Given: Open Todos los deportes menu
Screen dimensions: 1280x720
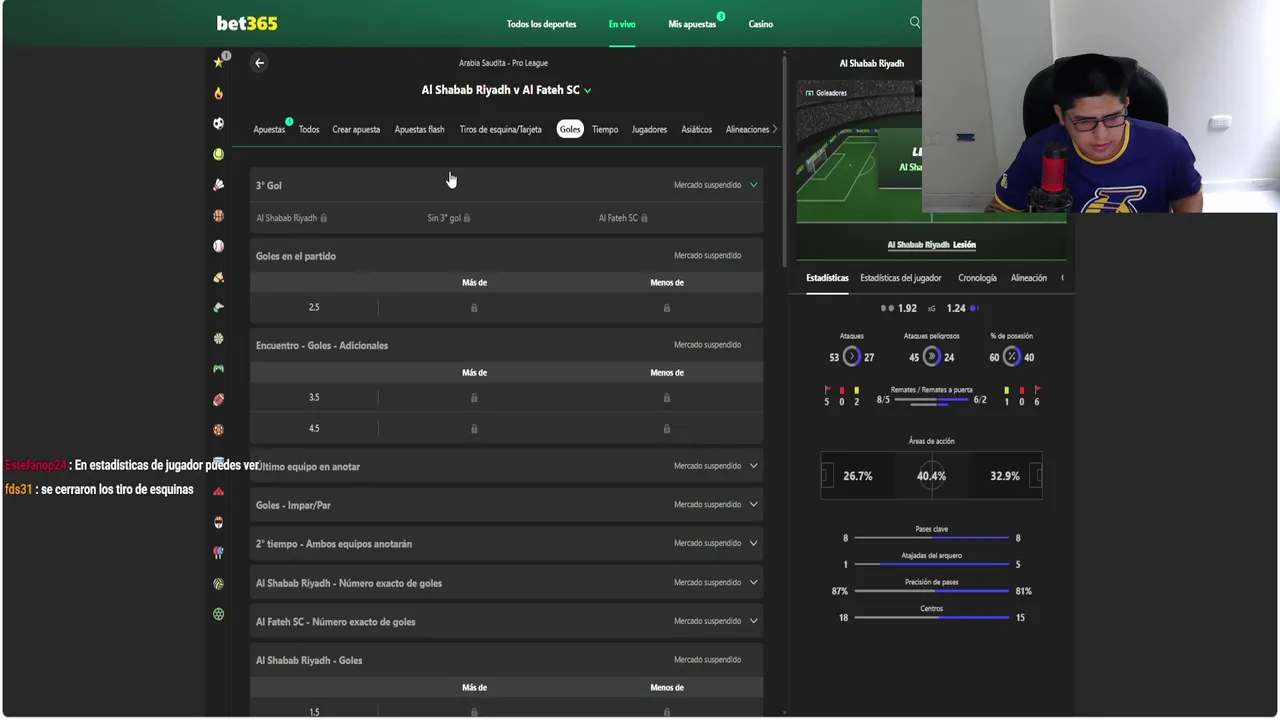Looking at the screenshot, I should coord(541,24).
